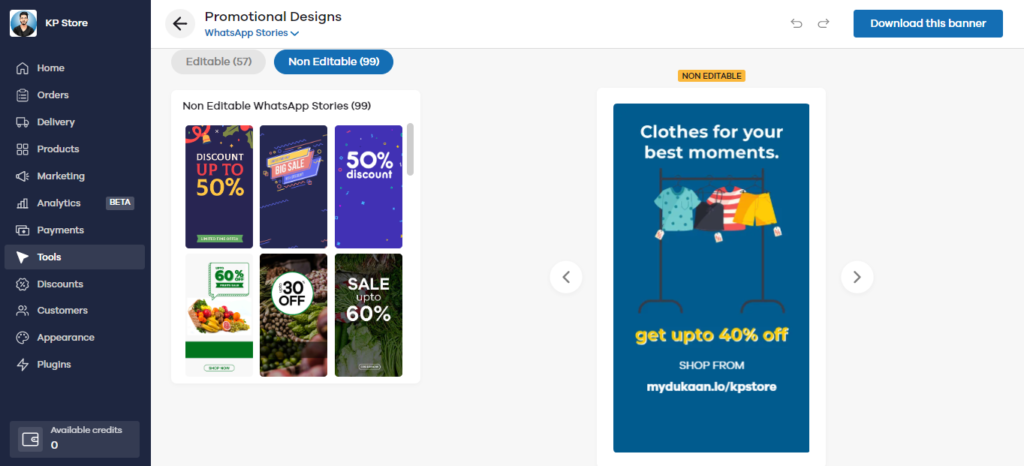Open Home from the sidebar

click(50, 68)
